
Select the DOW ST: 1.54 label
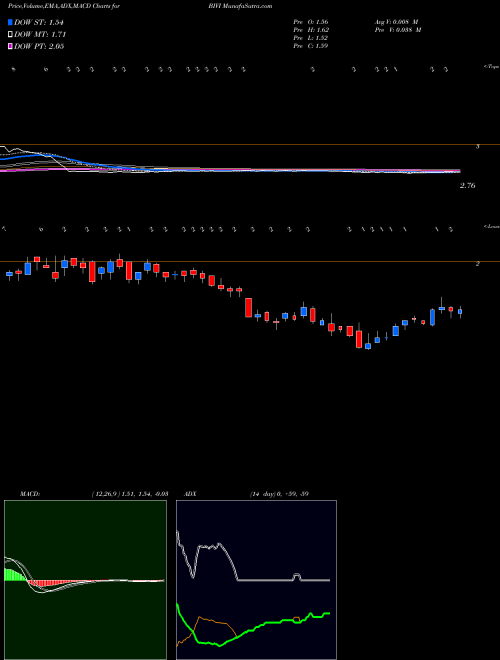pyautogui.click(x=39, y=23)
